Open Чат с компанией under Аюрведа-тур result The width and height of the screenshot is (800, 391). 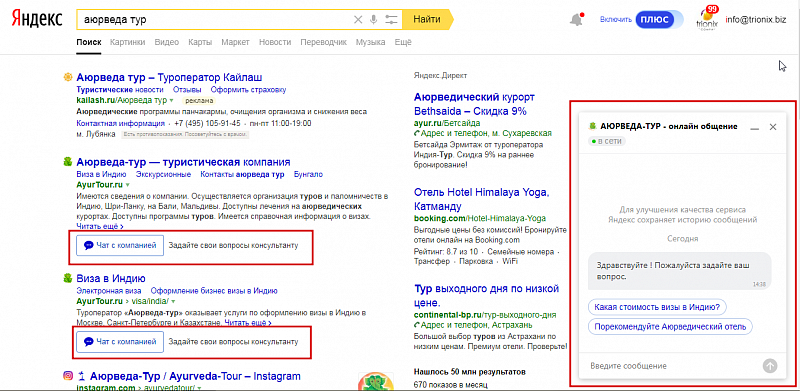pyautogui.click(x=120, y=245)
